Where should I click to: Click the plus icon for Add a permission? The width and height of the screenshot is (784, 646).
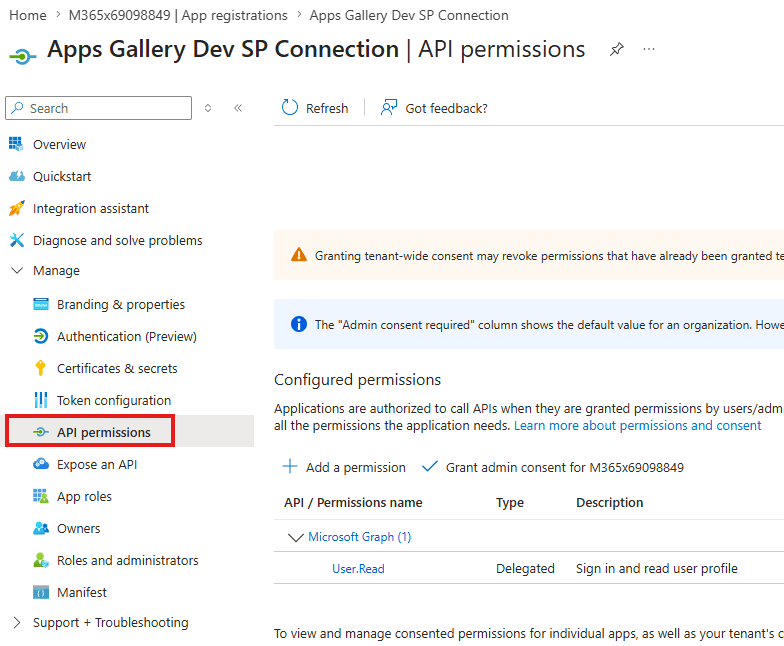(x=290, y=466)
